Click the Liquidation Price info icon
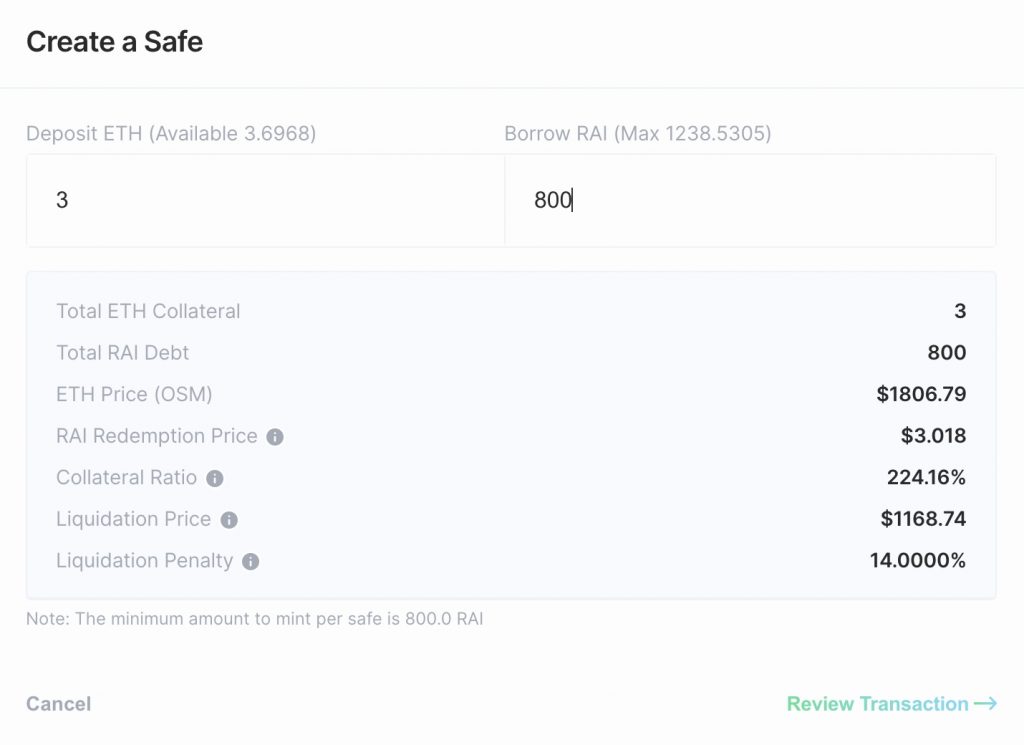Viewport: 1024px width, 745px height. coord(229,520)
